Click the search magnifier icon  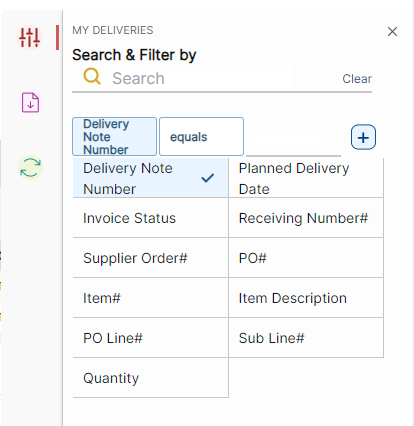(x=92, y=77)
